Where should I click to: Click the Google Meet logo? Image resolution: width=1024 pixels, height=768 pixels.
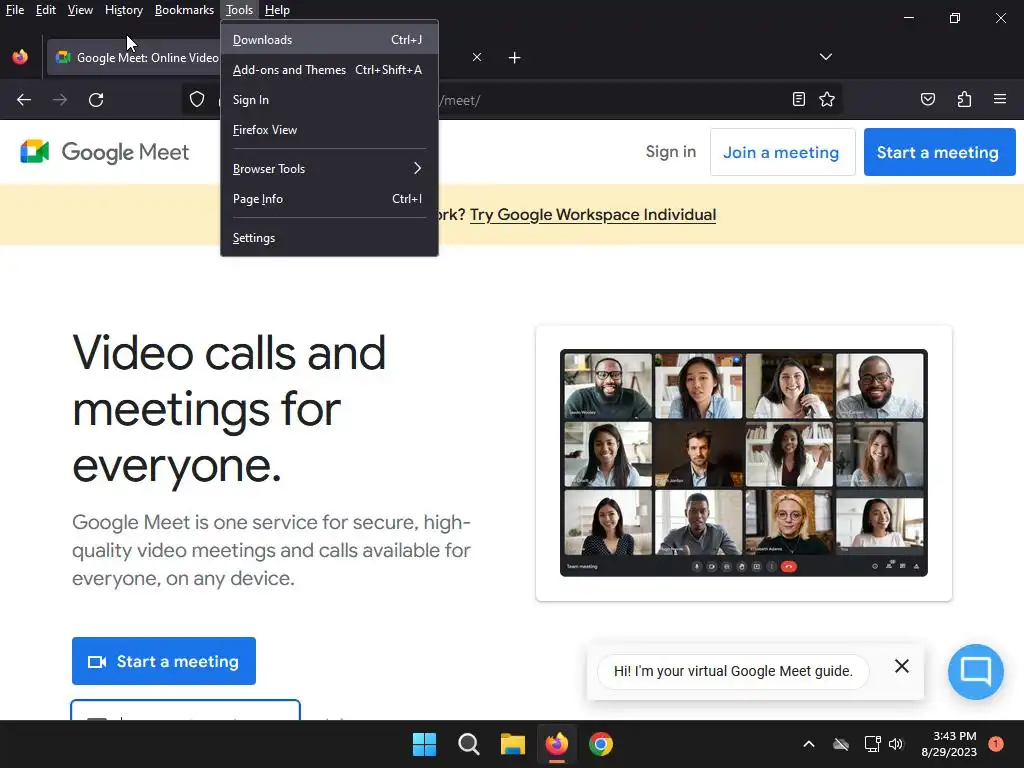coord(104,152)
